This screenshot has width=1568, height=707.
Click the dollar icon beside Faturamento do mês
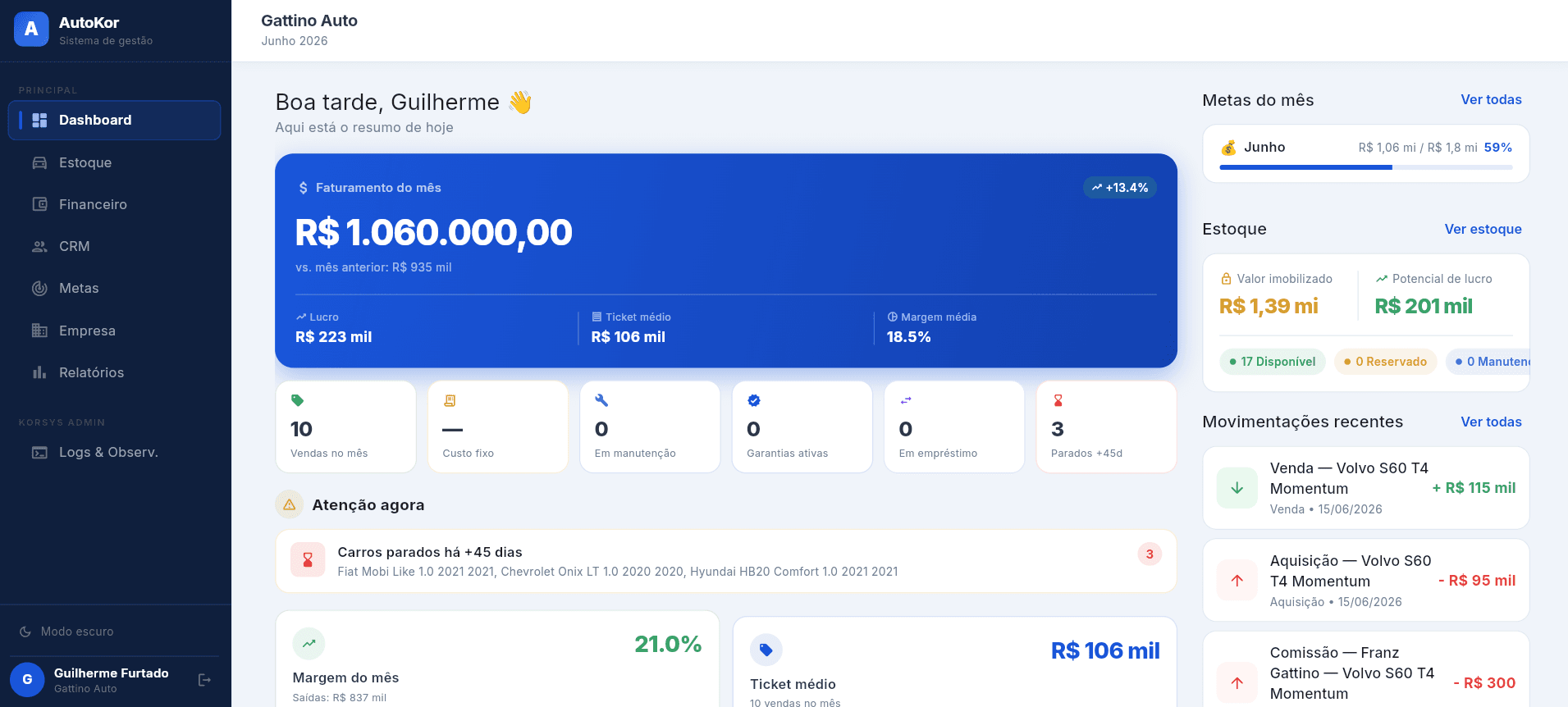click(x=303, y=188)
